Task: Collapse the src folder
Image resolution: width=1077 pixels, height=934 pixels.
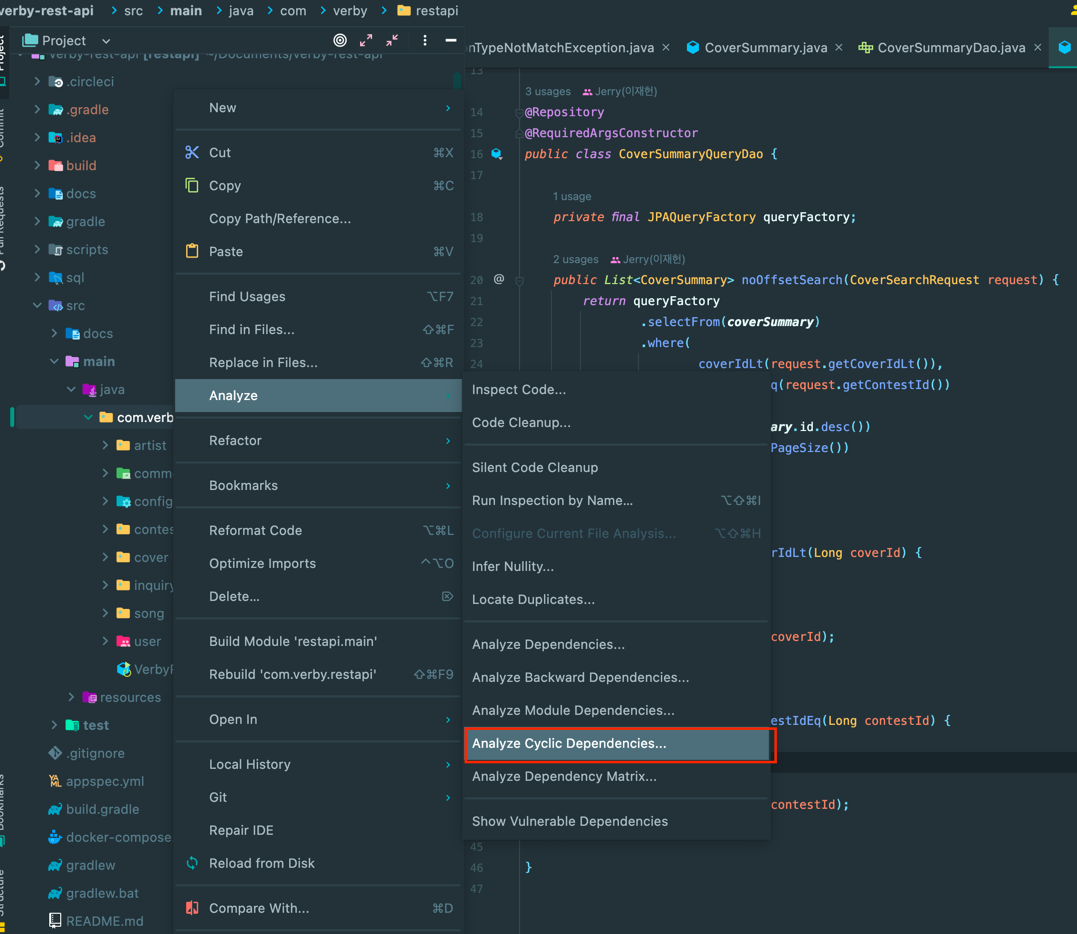Action: point(37,306)
